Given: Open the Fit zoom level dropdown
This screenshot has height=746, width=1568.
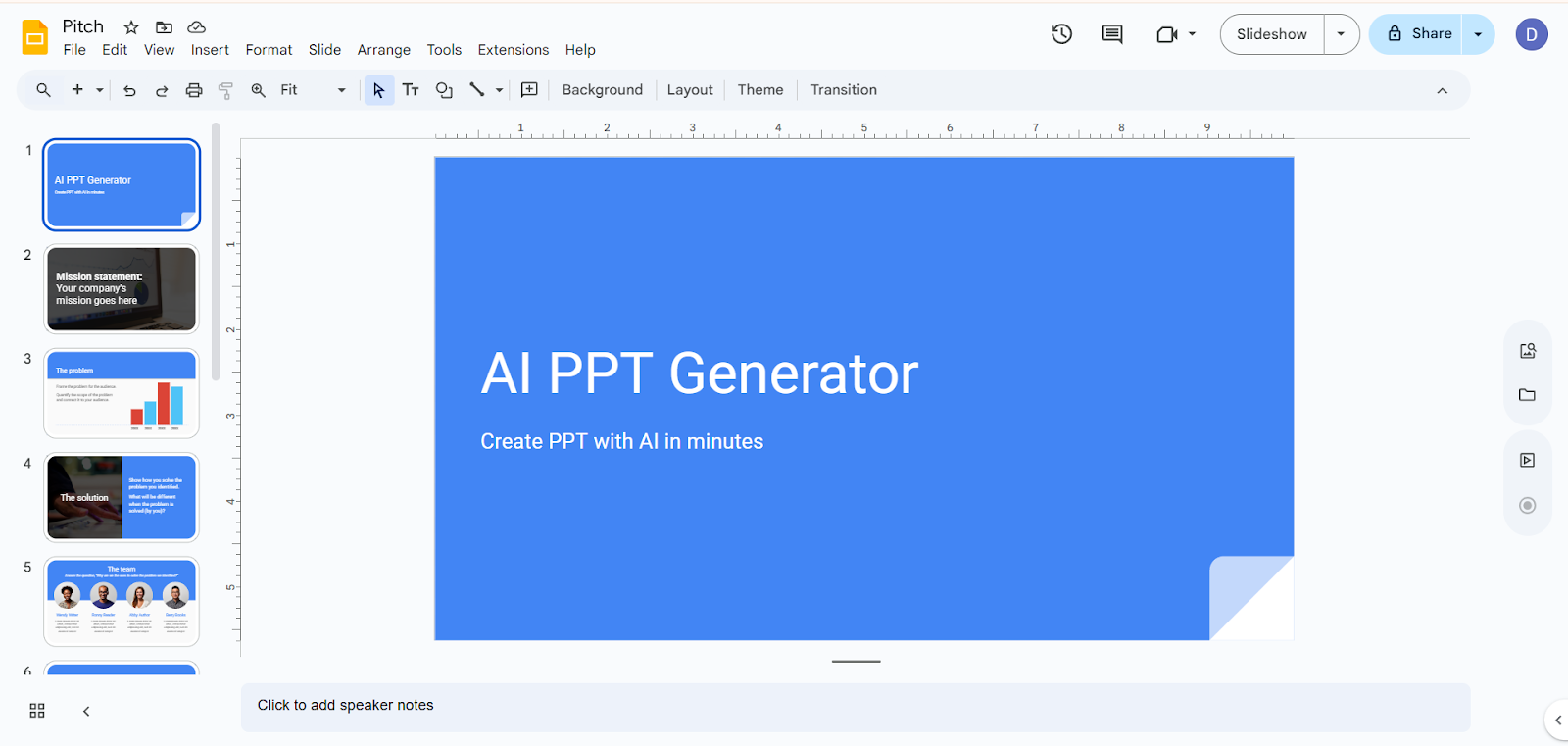Looking at the screenshot, I should tap(313, 90).
